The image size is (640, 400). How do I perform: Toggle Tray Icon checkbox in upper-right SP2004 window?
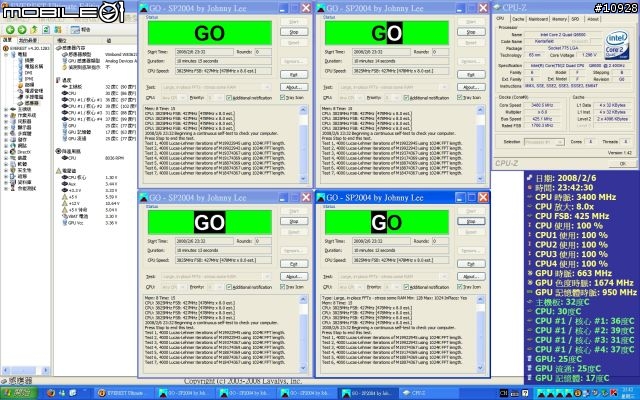click(x=460, y=98)
